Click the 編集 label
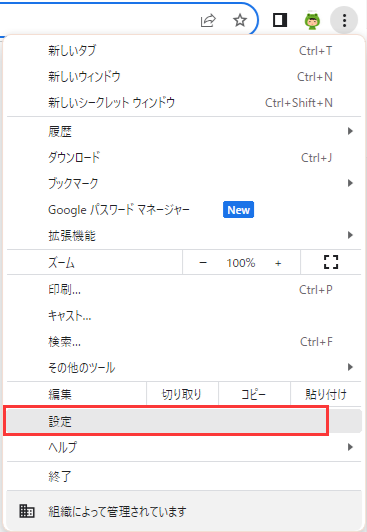The height and width of the screenshot is (532, 367). [x=60, y=394]
